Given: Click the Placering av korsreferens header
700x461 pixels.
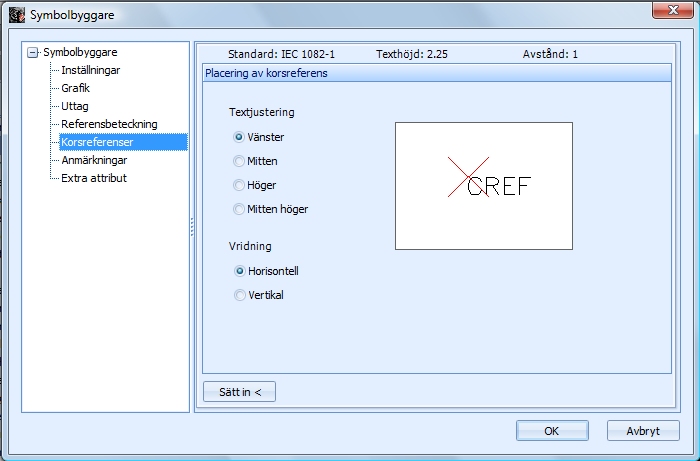Looking at the screenshot, I should pos(437,73).
